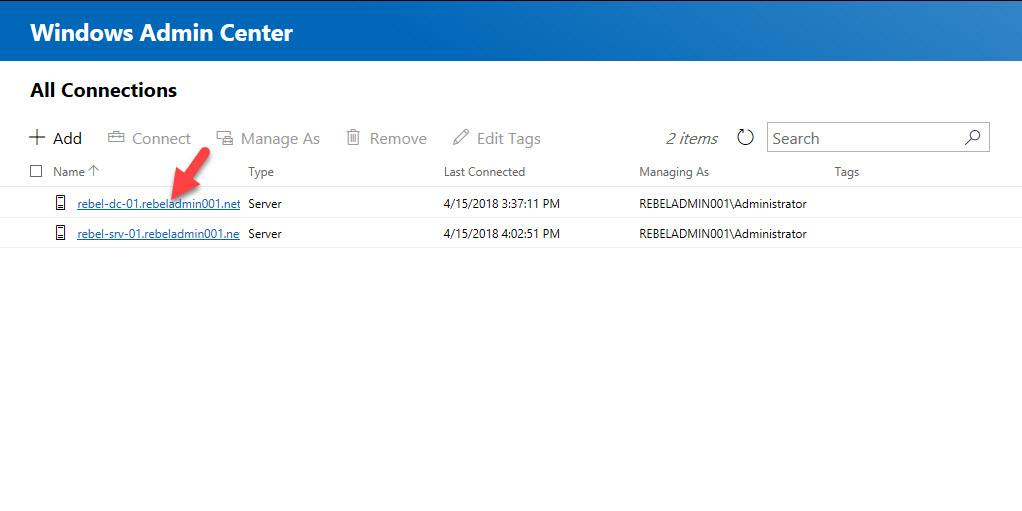Click the Windows Admin Center title
This screenshot has height=511, width=1022.
162,32
